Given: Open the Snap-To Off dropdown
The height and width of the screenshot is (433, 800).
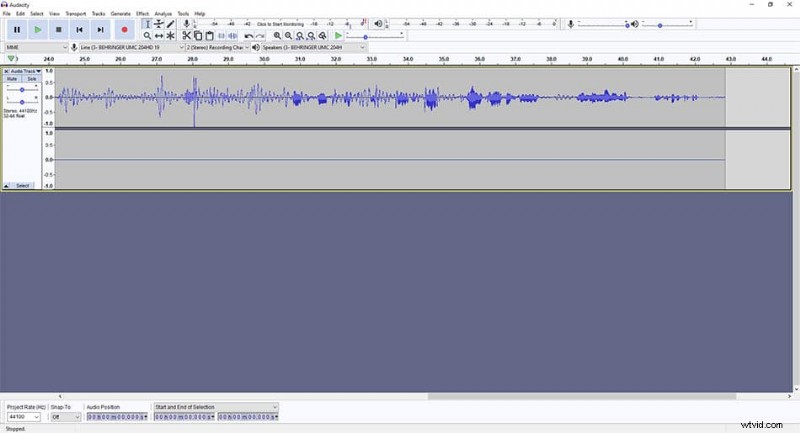Looking at the screenshot, I should (65, 417).
